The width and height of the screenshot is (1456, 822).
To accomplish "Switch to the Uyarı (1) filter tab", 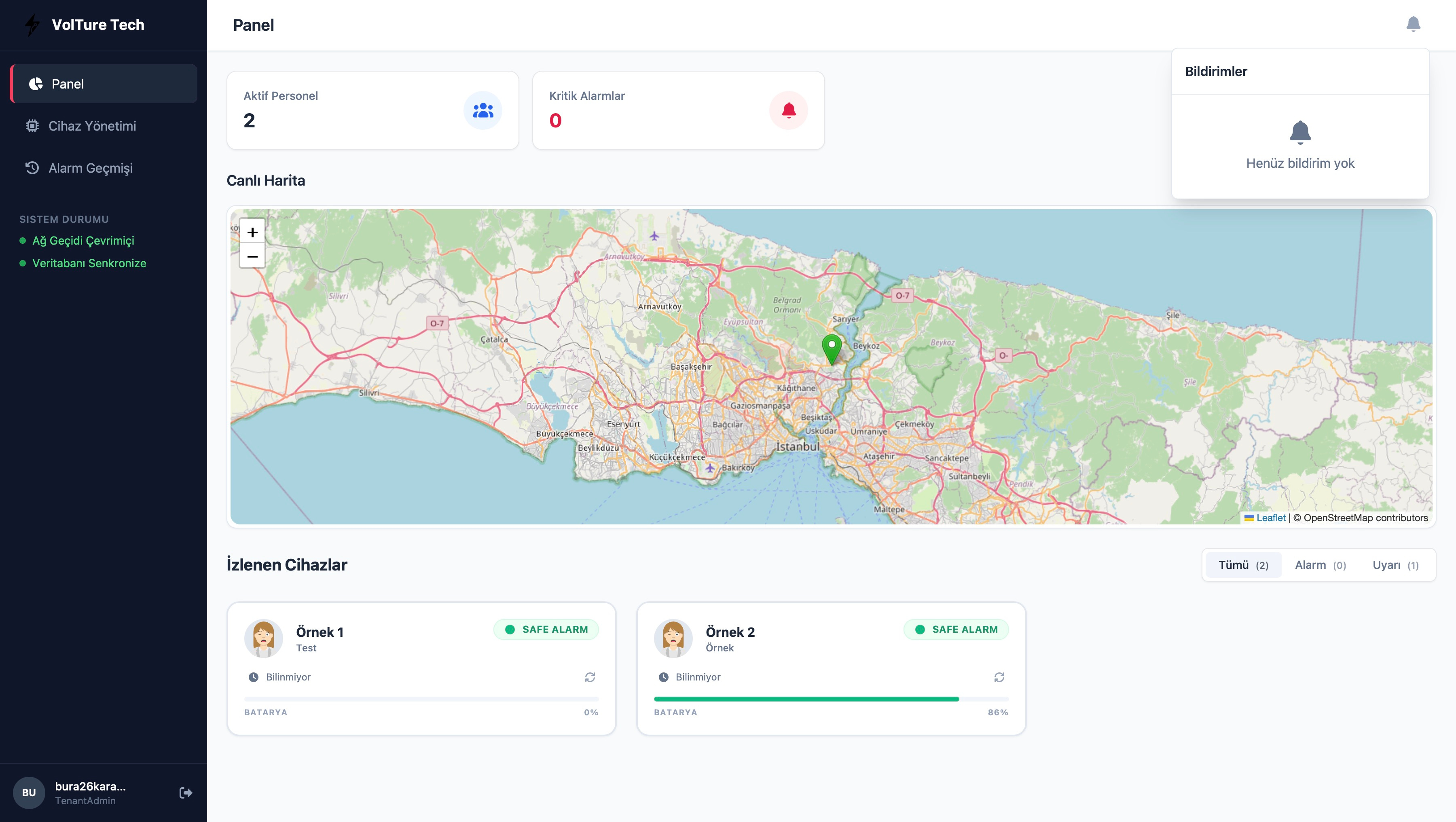I will (x=1395, y=565).
